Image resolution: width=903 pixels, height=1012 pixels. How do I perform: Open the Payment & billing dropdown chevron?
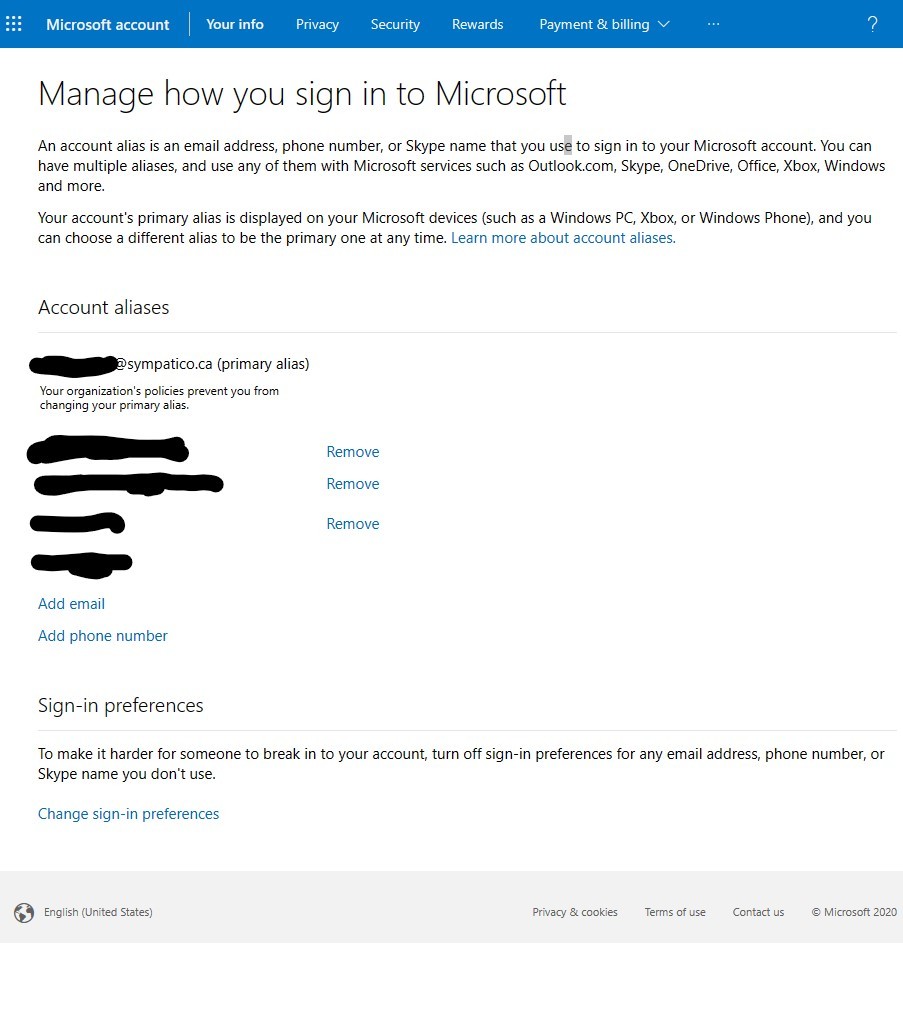point(663,23)
